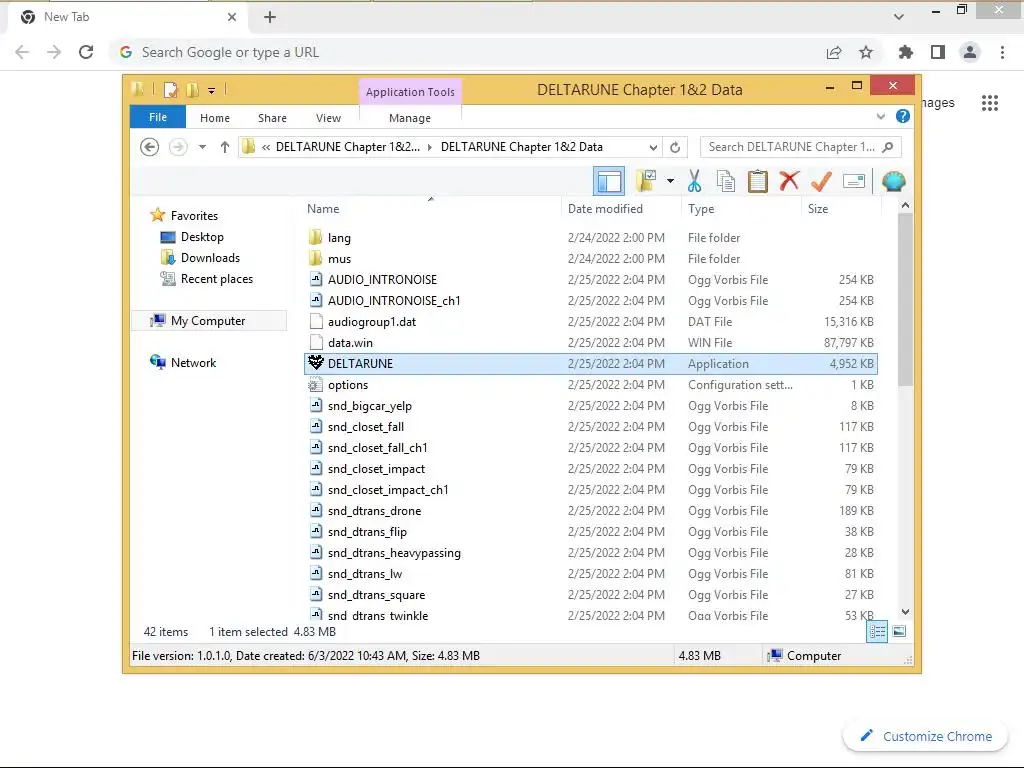1024x768 pixels.
Task: Switch to the View ribbon tab
Action: [x=328, y=118]
